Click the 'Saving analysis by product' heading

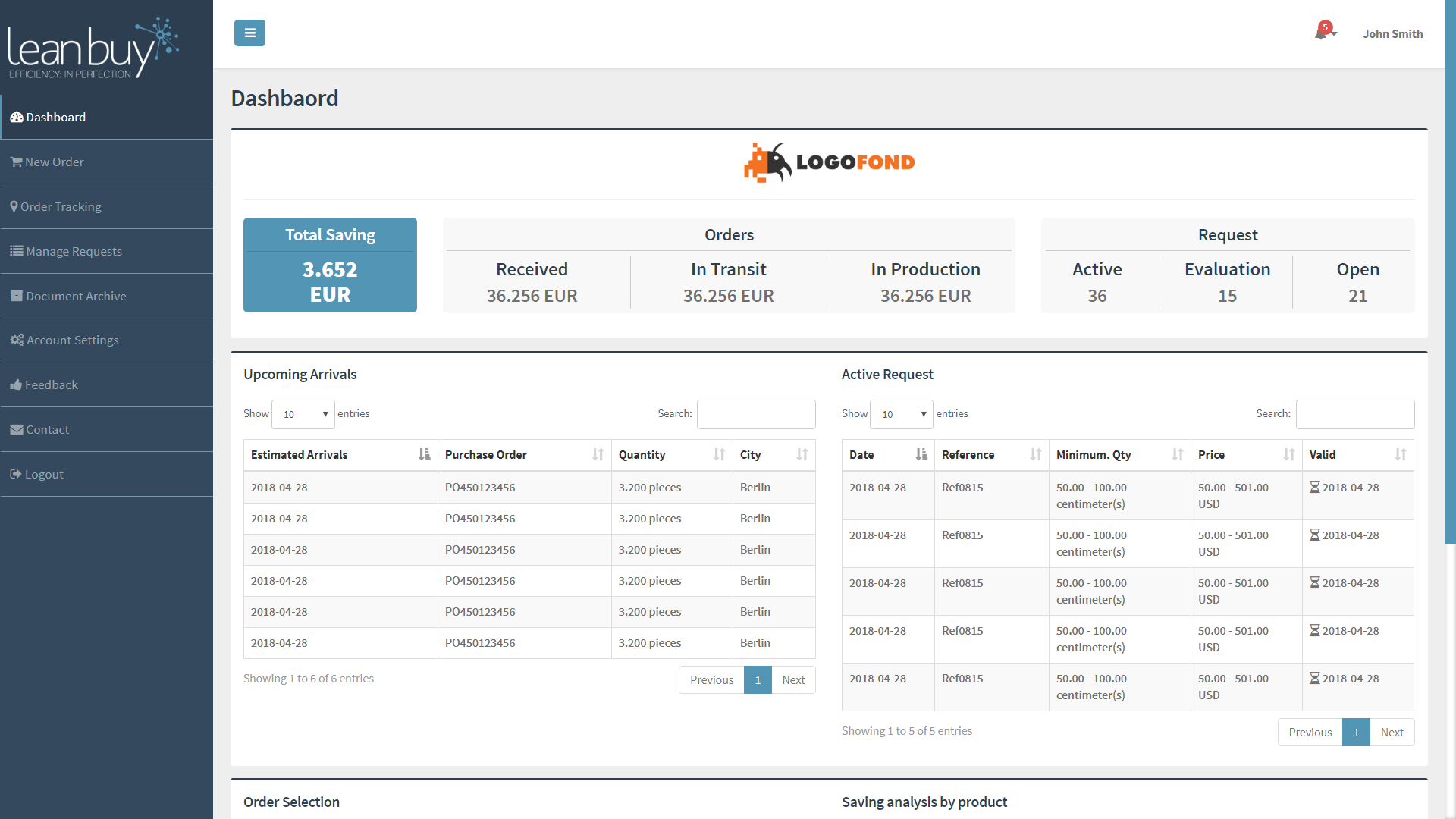[924, 802]
